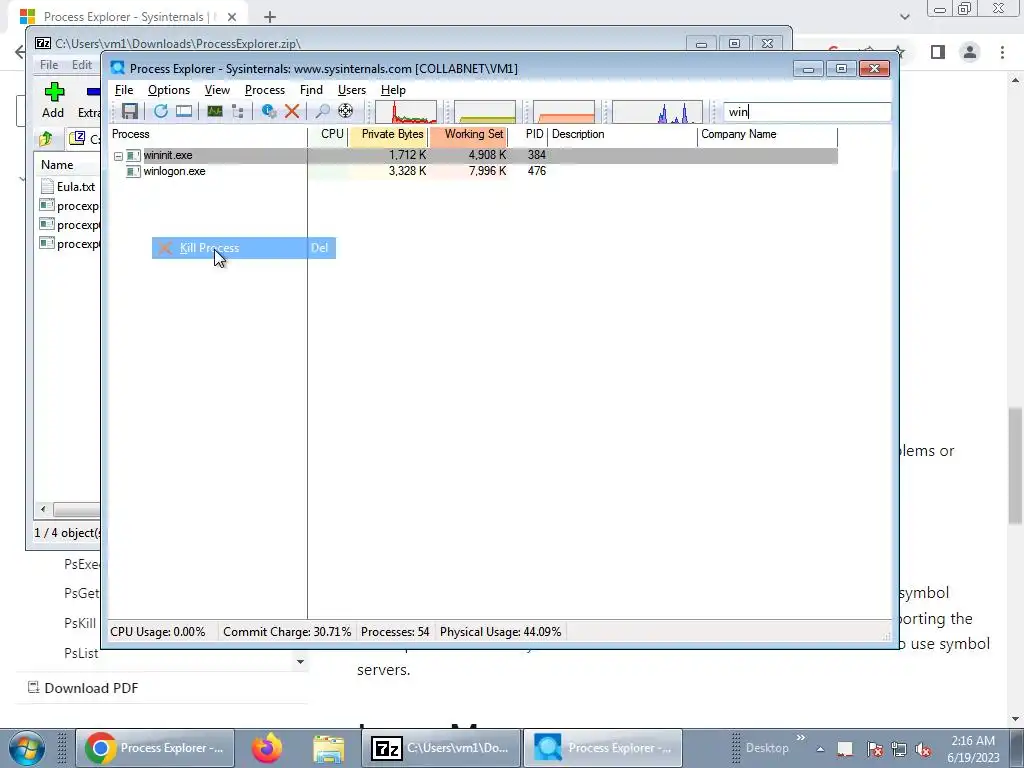Open the Help menu
Screen dimensions: 1024x768
tap(393, 90)
